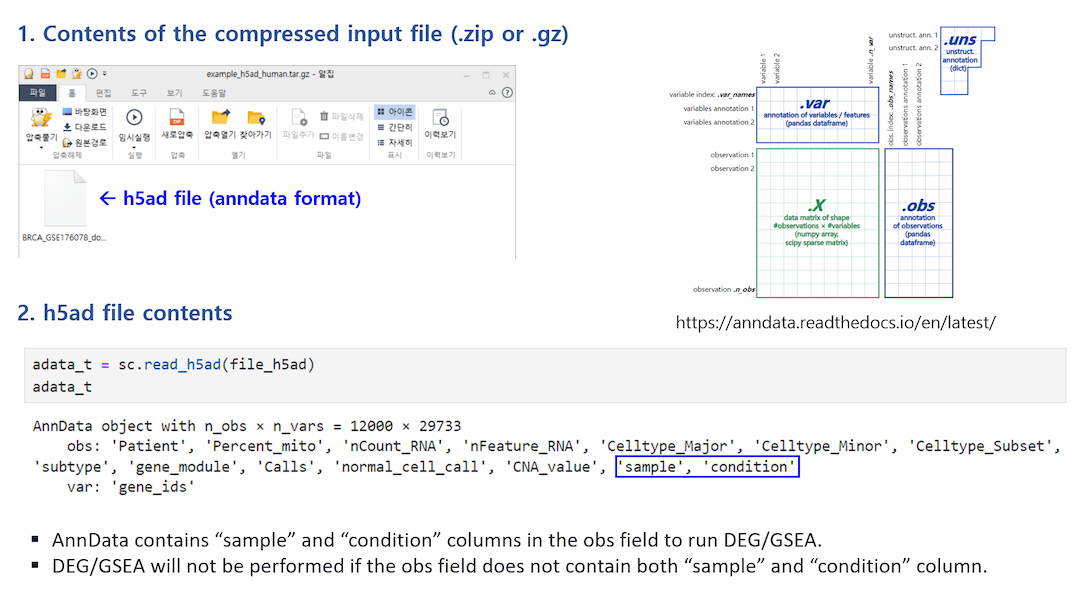
Task: Click the 원본경로 extract button
Action: click(x=85, y=142)
